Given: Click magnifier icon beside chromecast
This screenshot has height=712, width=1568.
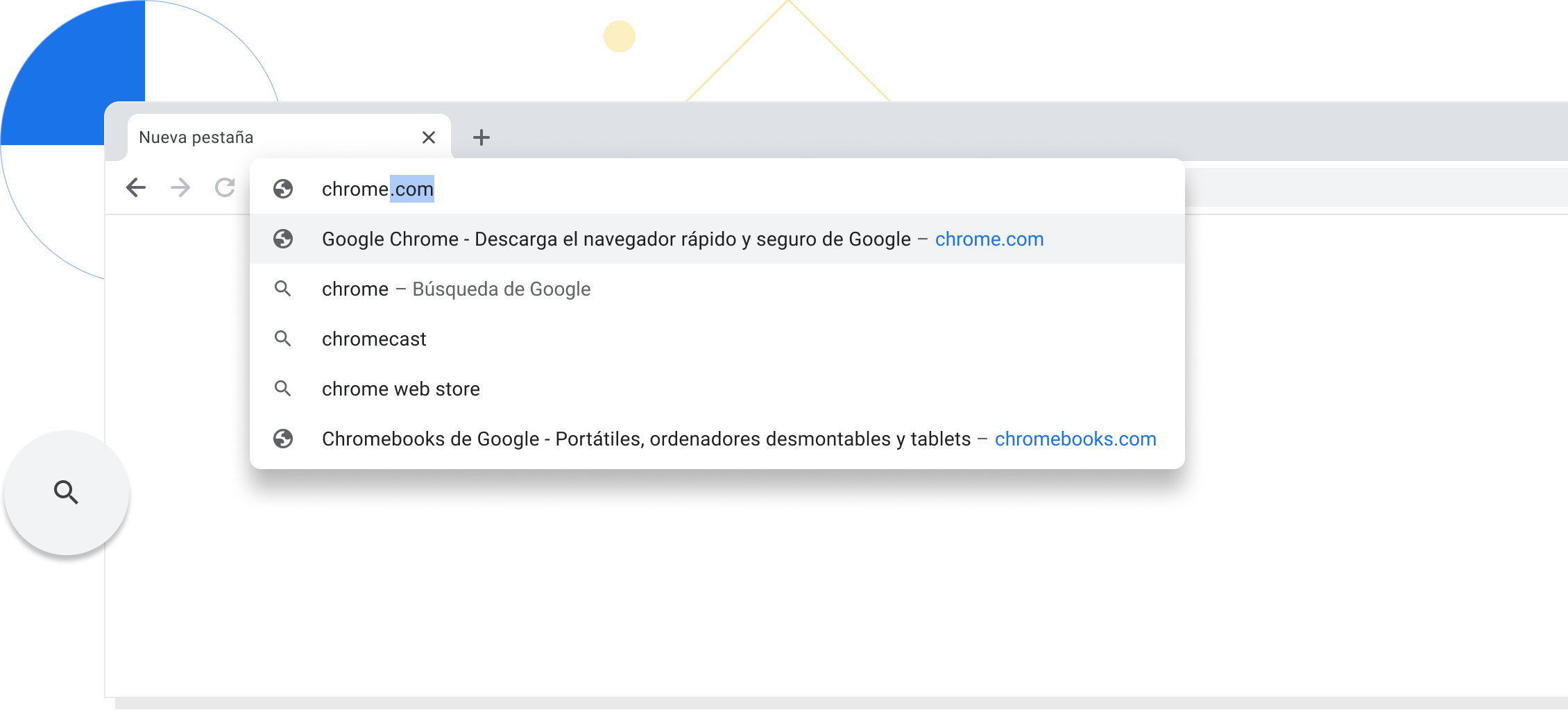Looking at the screenshot, I should 283,339.
